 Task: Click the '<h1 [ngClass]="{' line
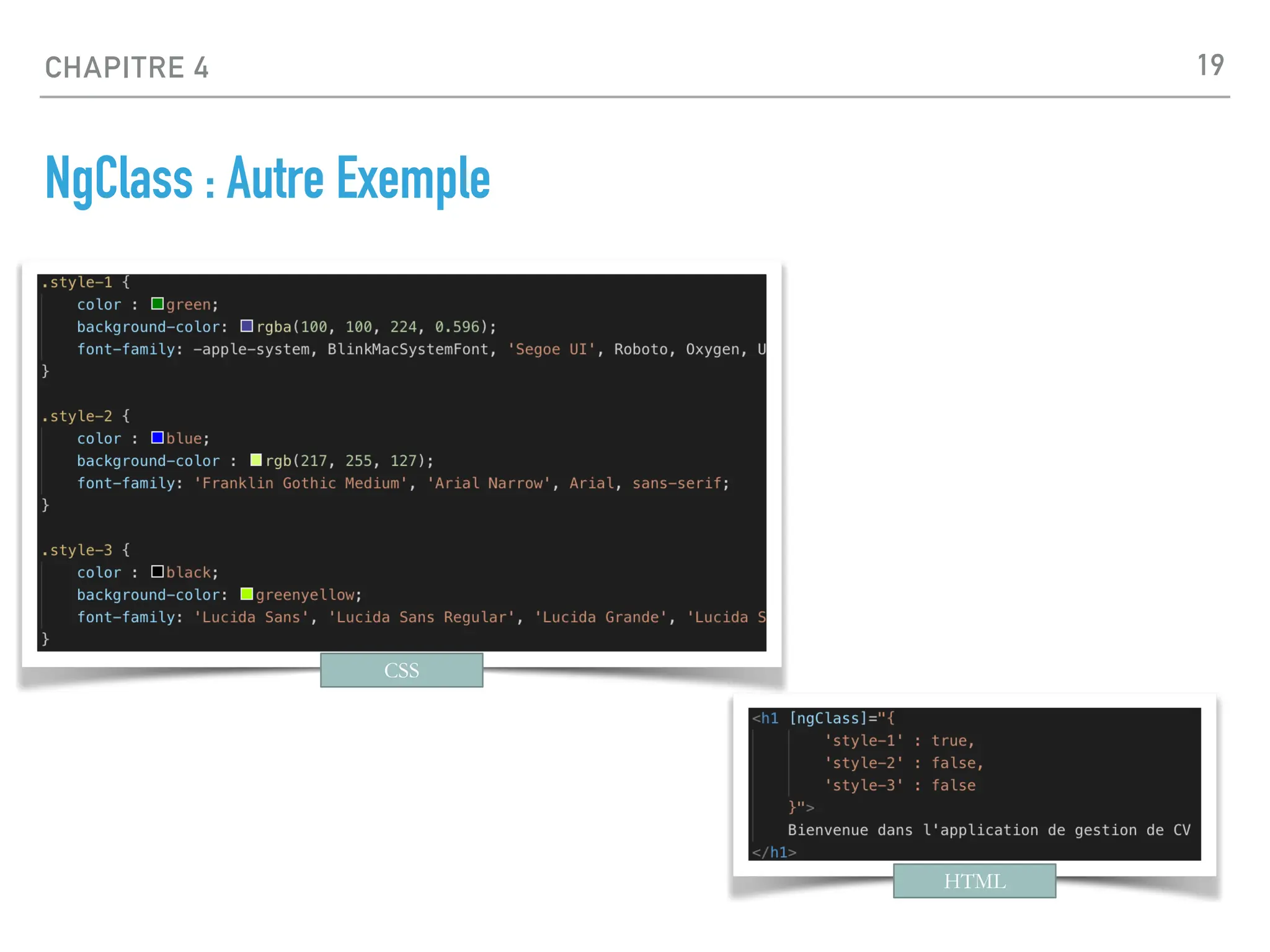point(824,718)
